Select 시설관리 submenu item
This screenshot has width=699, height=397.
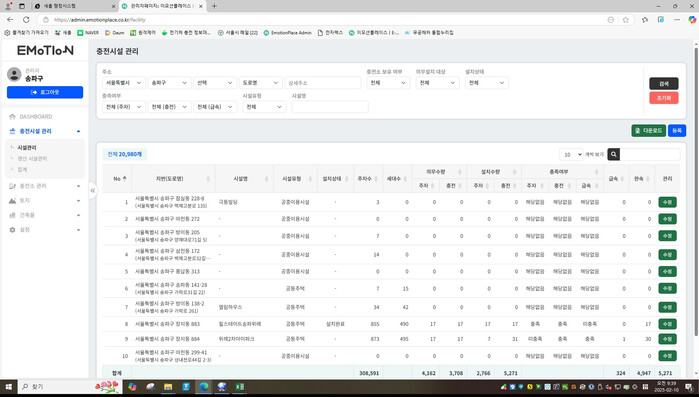tap(27, 147)
